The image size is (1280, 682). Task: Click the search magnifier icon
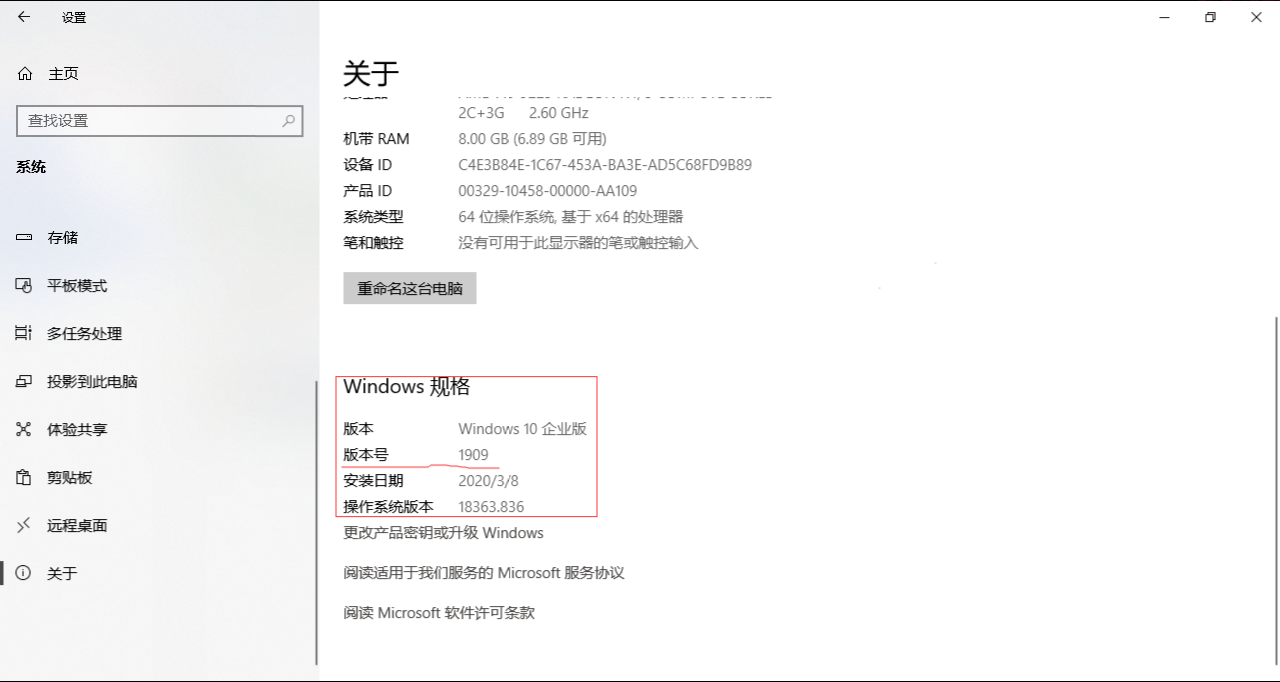pyautogui.click(x=288, y=120)
